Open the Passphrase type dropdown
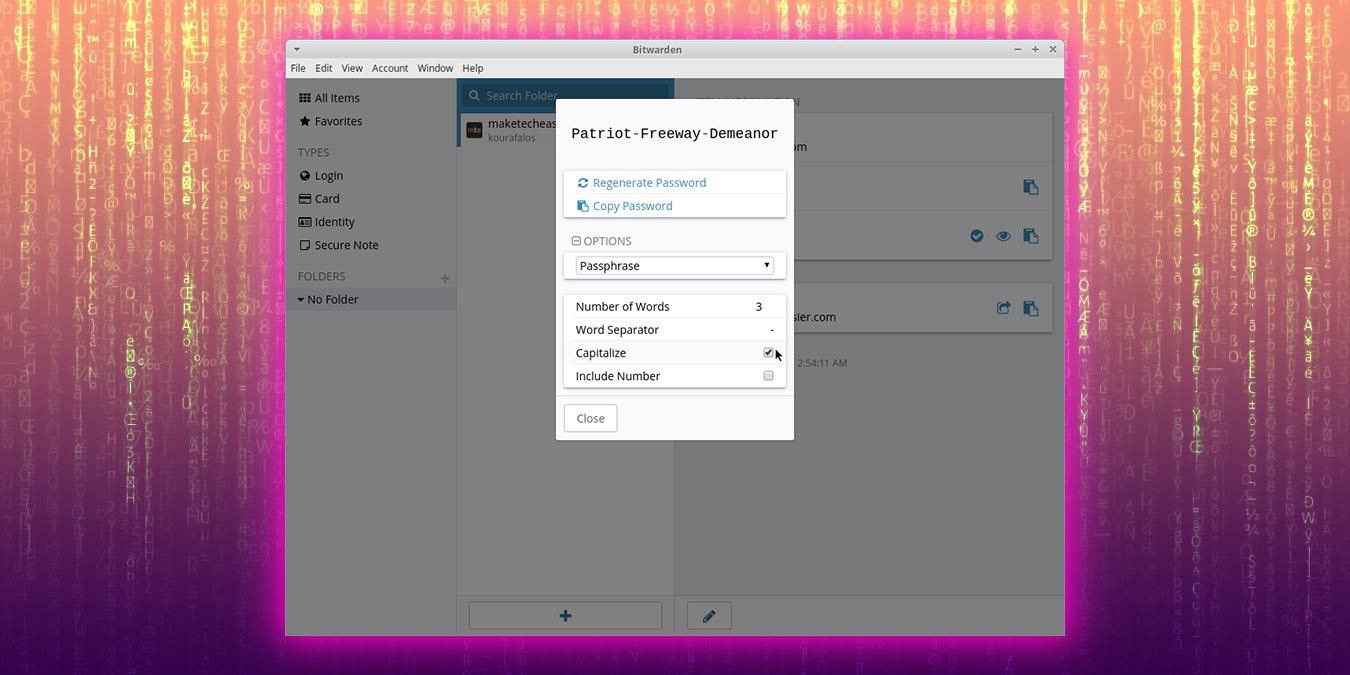Screen dimensions: 1350x675 click(672, 265)
